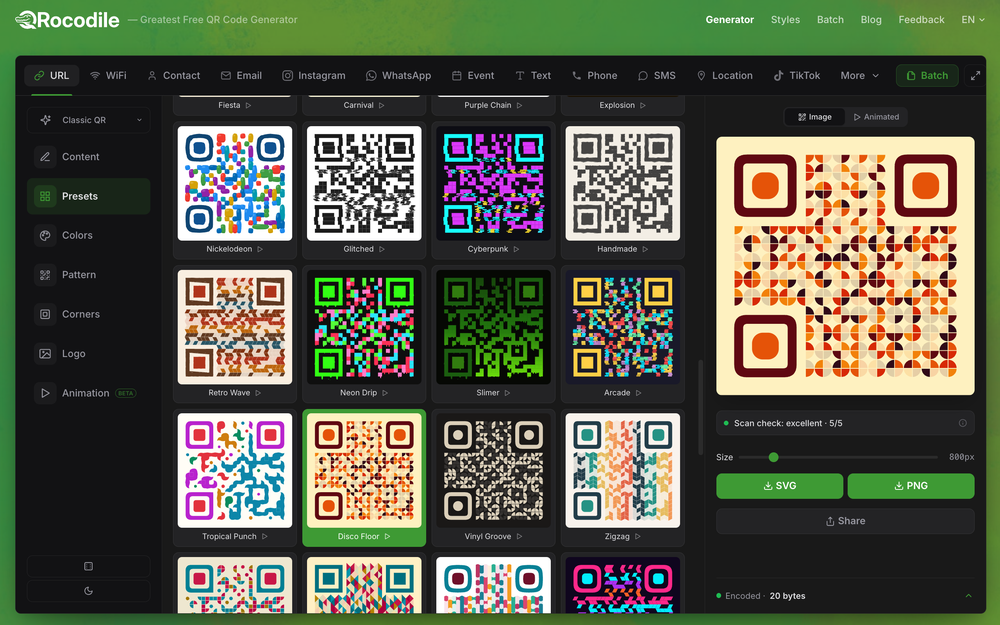This screenshot has width=1000, height=625.
Task: Select the Presets sidebar item
Action: coord(89,196)
